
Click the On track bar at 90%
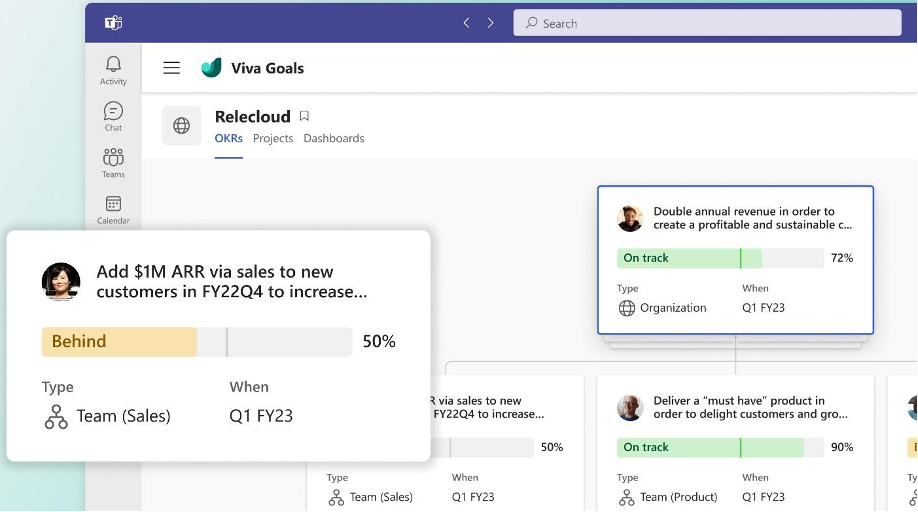tap(720, 448)
